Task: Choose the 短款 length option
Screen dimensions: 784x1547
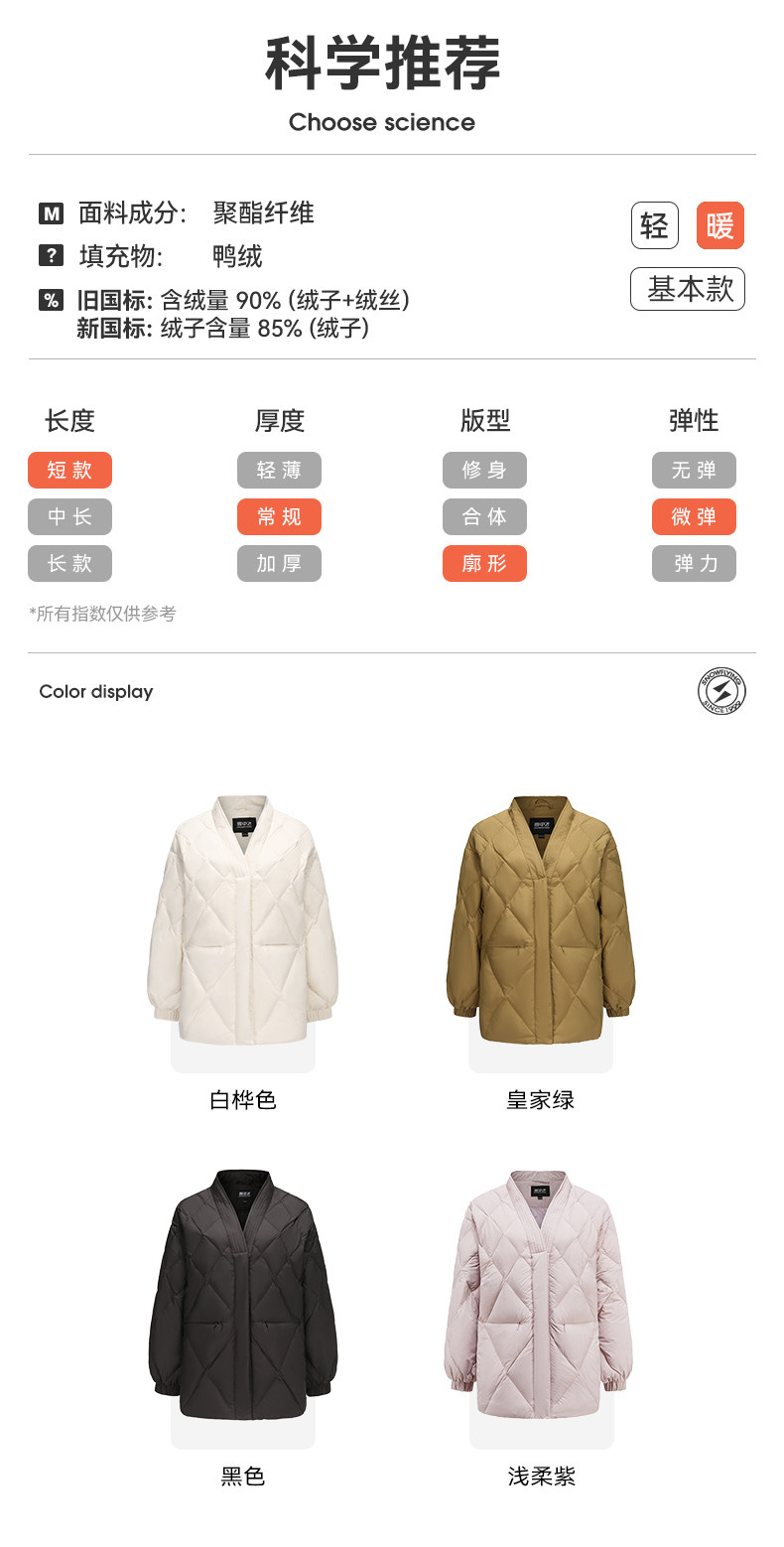Action: pos(69,470)
